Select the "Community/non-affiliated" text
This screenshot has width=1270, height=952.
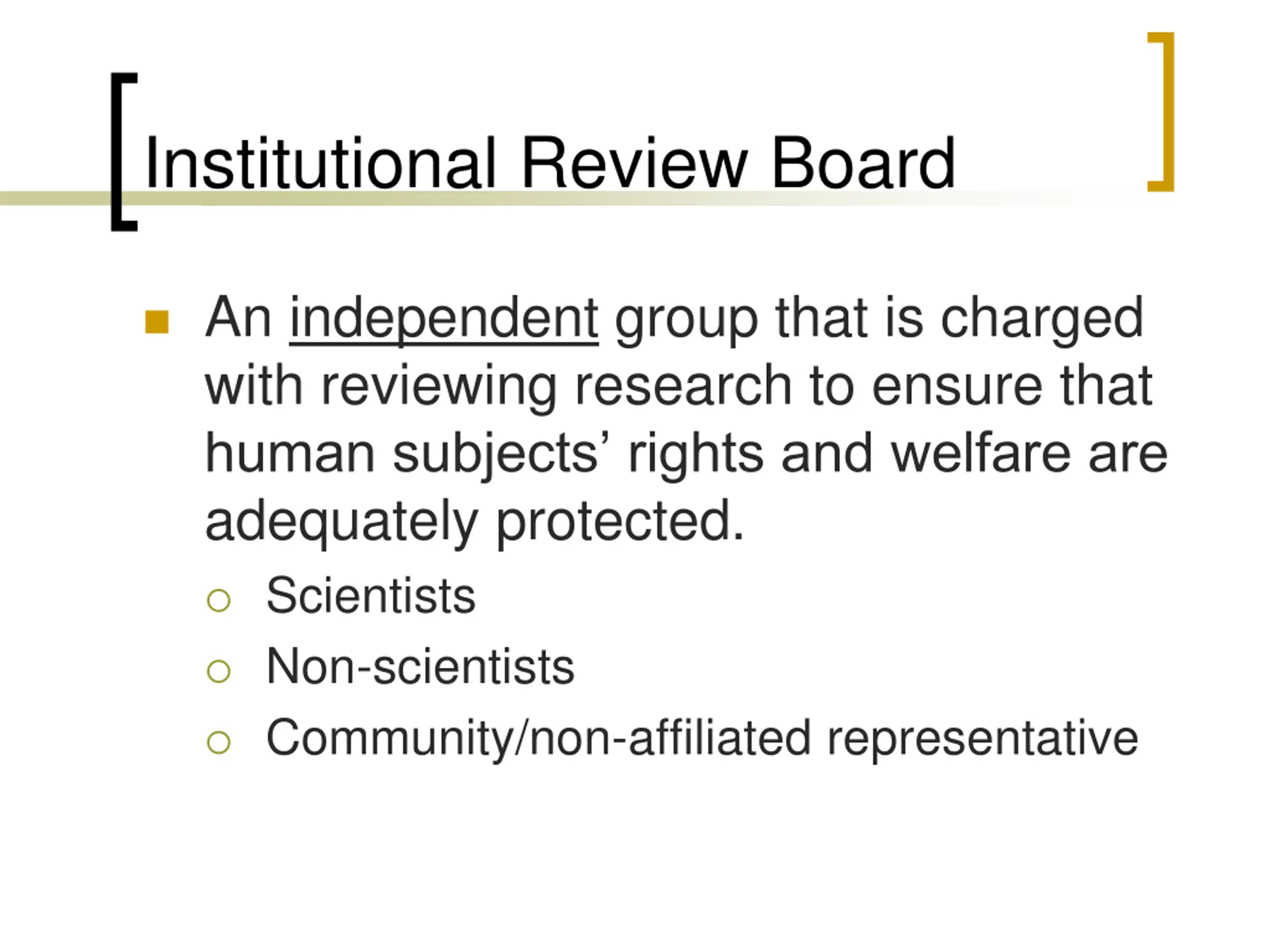(539, 738)
